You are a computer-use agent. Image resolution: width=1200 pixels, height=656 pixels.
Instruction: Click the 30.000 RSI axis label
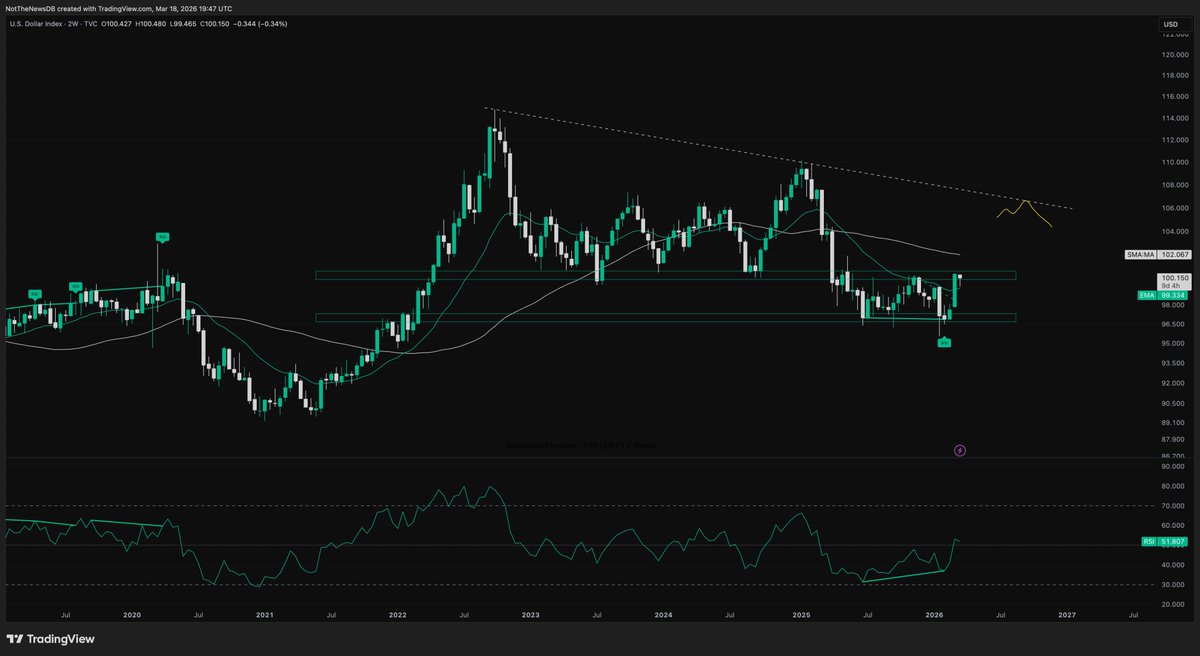tap(1173, 585)
